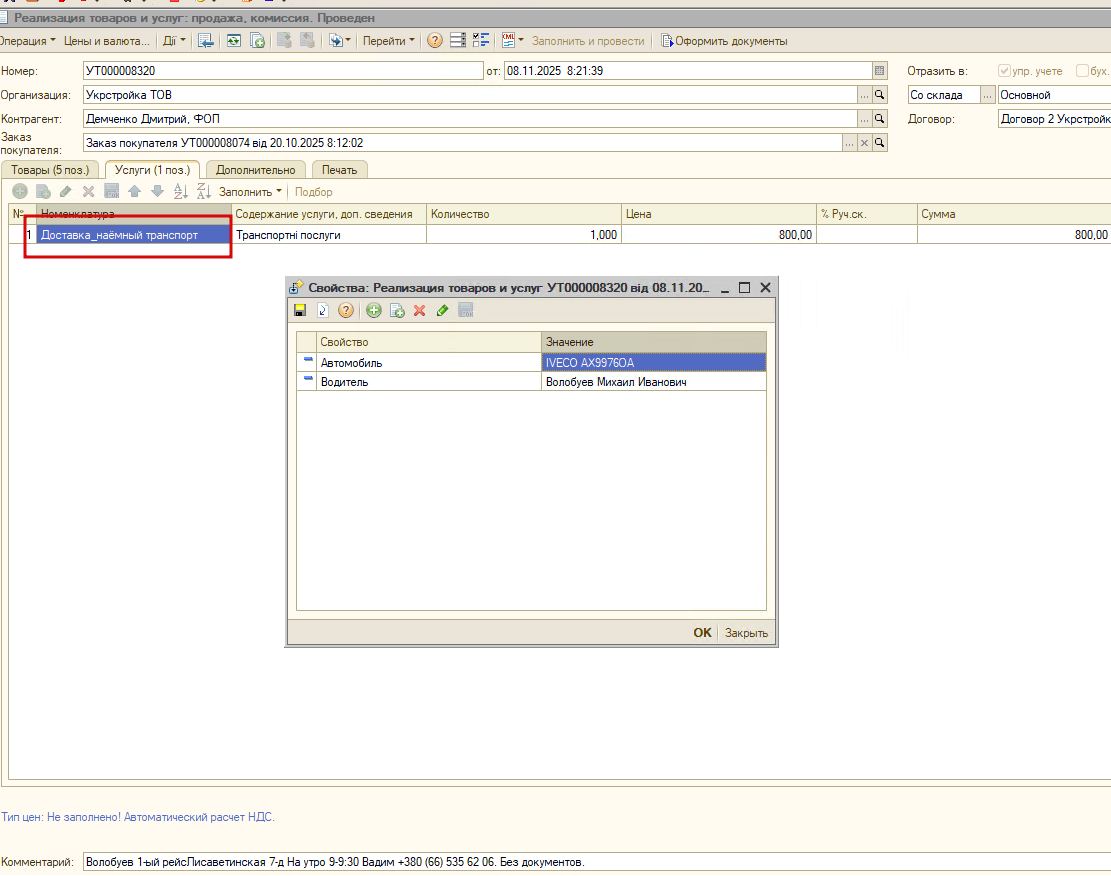1111x876 pixels.
Task: Sort services ascending A-Z
Action: point(181,191)
